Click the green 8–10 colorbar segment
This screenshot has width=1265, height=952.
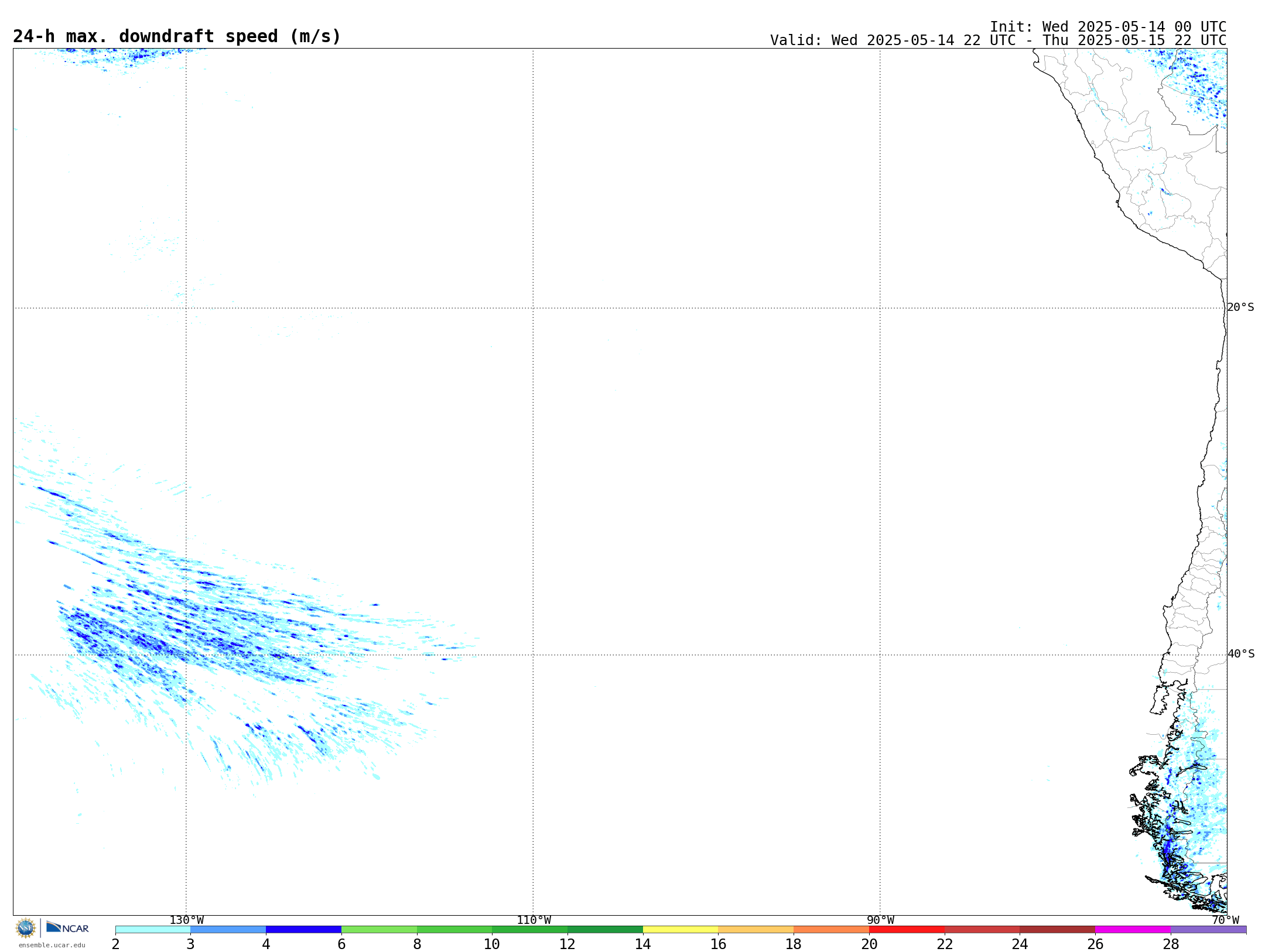point(454,930)
